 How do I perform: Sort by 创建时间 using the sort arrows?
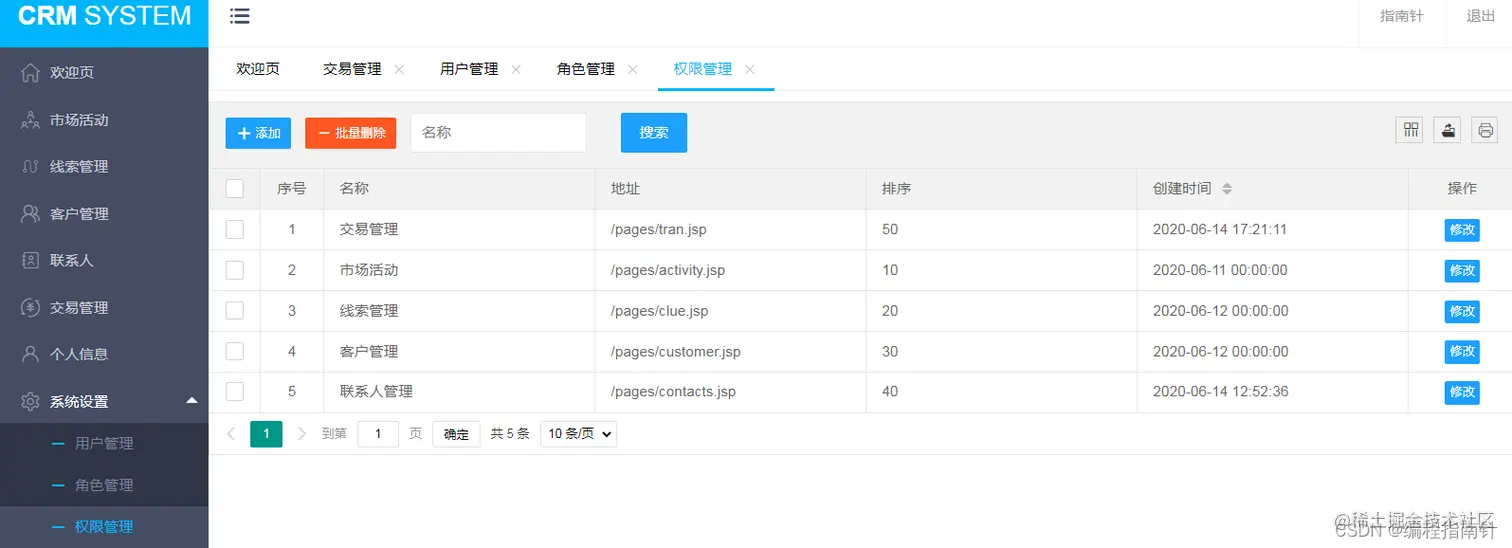coord(1227,189)
